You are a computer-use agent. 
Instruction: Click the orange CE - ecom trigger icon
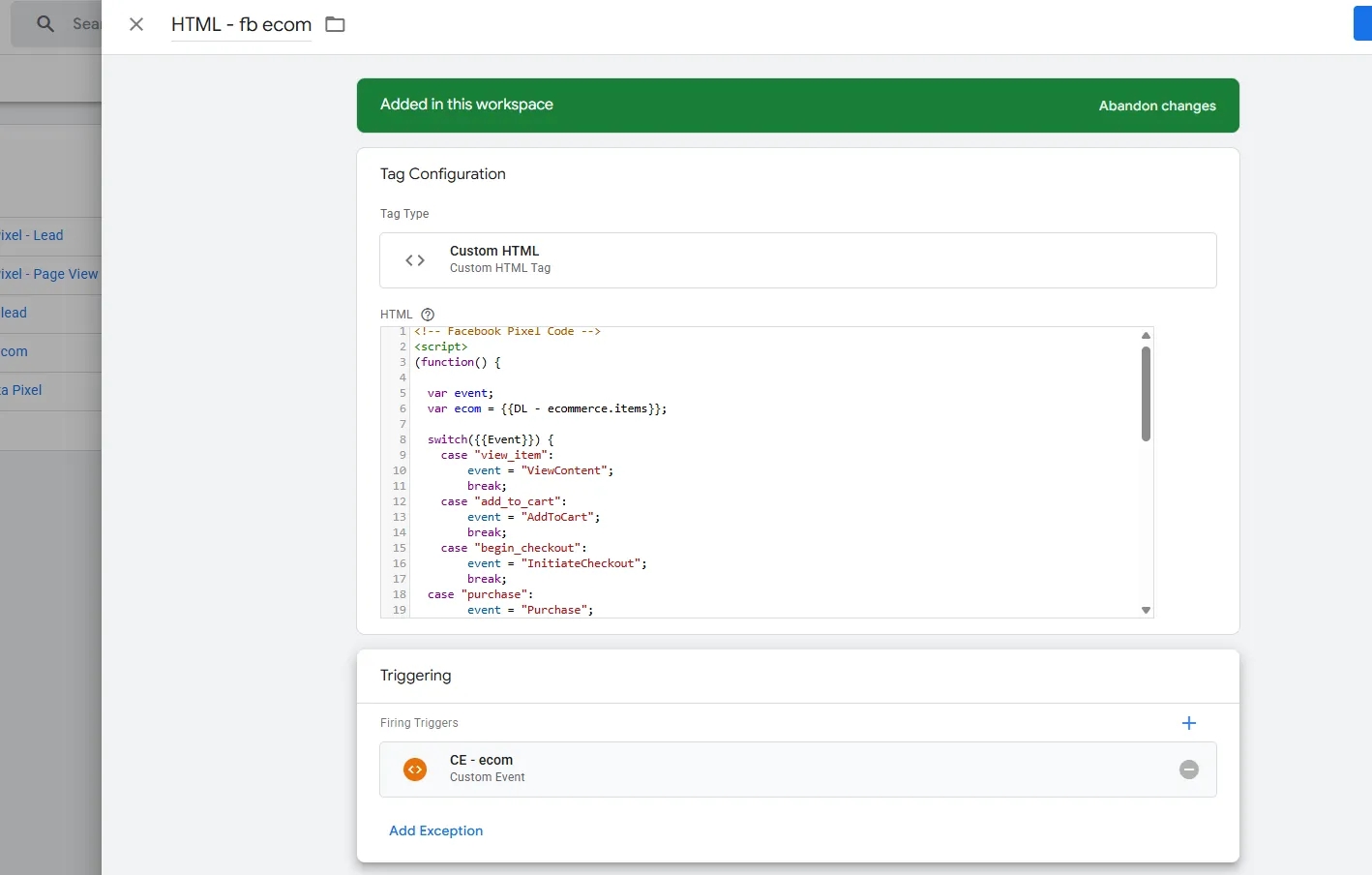pos(415,769)
